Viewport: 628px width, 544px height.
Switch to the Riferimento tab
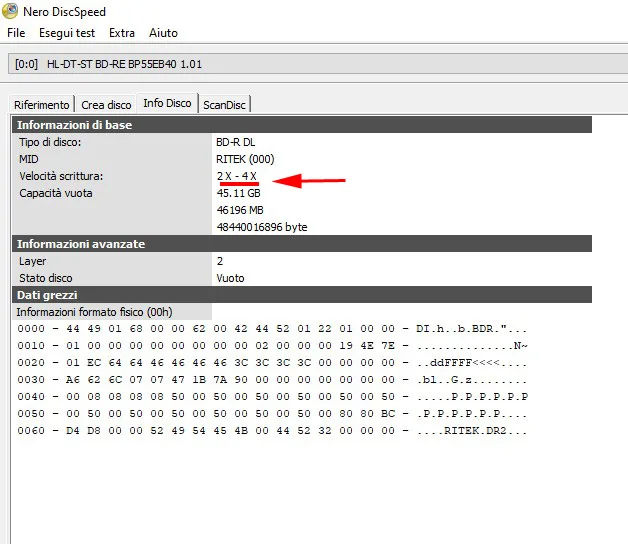point(42,105)
